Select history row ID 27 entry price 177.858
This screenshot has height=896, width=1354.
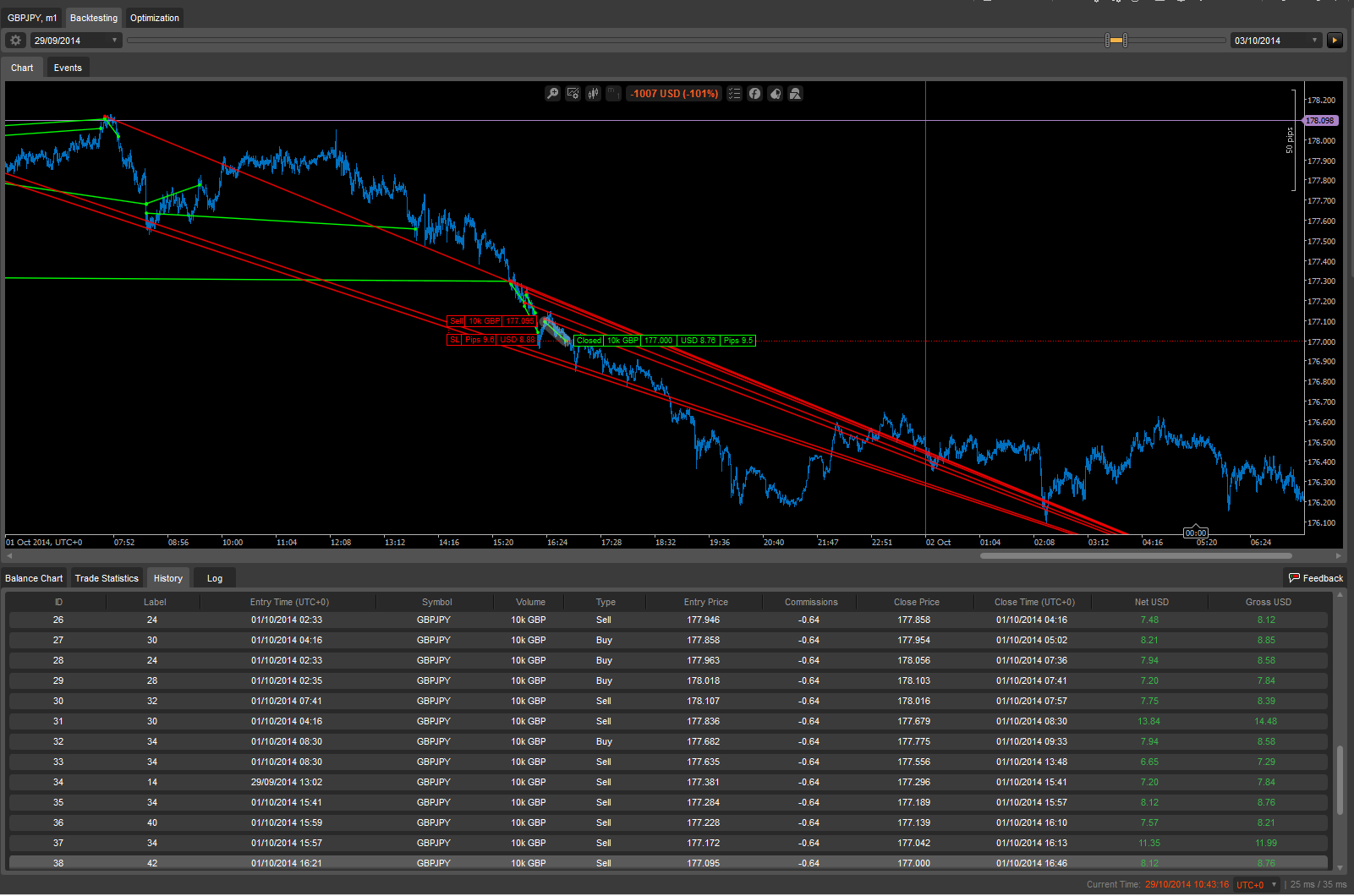pos(668,640)
